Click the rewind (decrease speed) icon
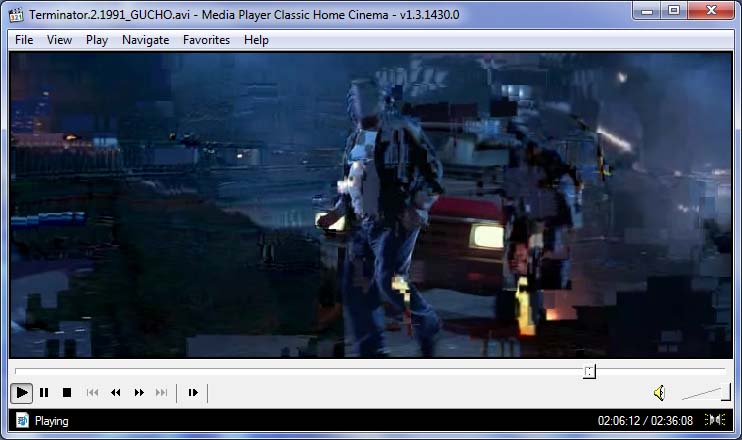Image resolution: width=742 pixels, height=440 pixels. pos(115,393)
